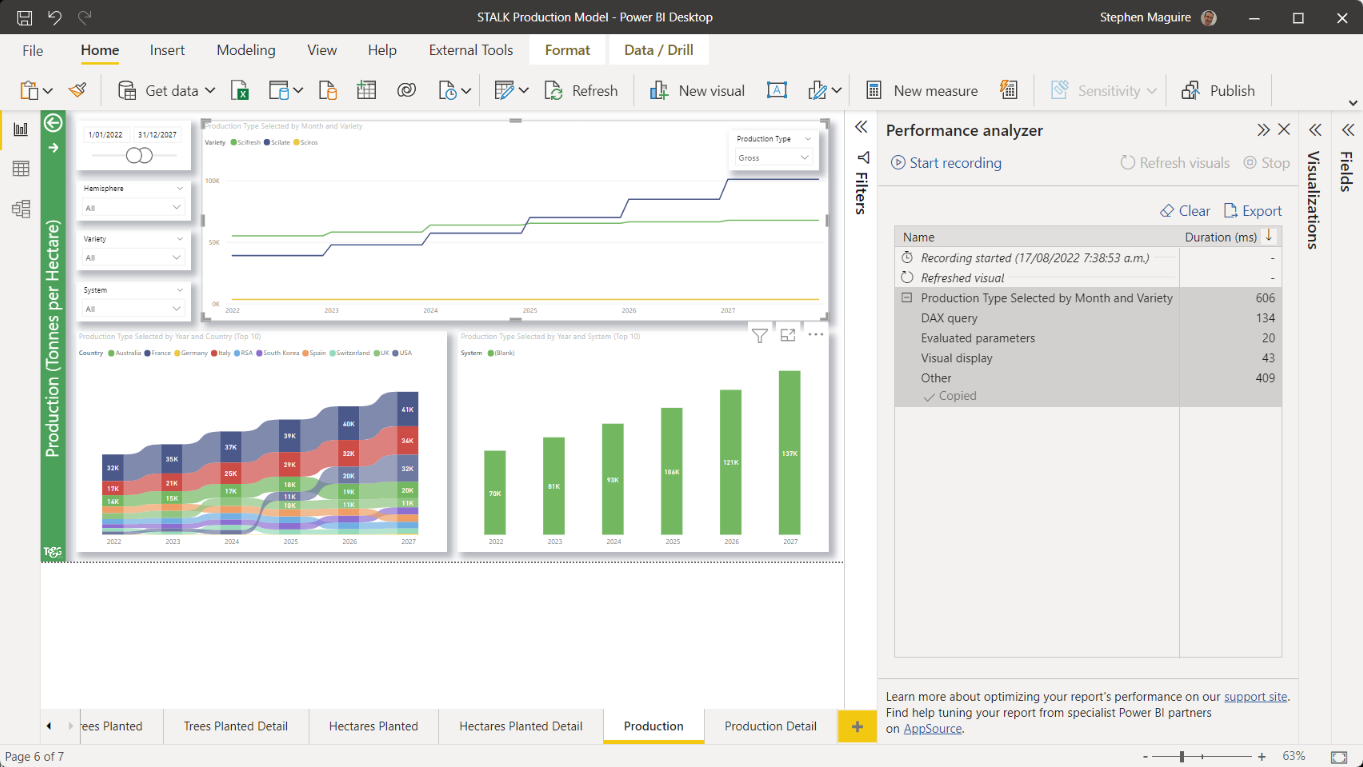Collapse the Production Type visual entry in analyzer
Viewport: 1363px width, 767px height.
[906, 297]
